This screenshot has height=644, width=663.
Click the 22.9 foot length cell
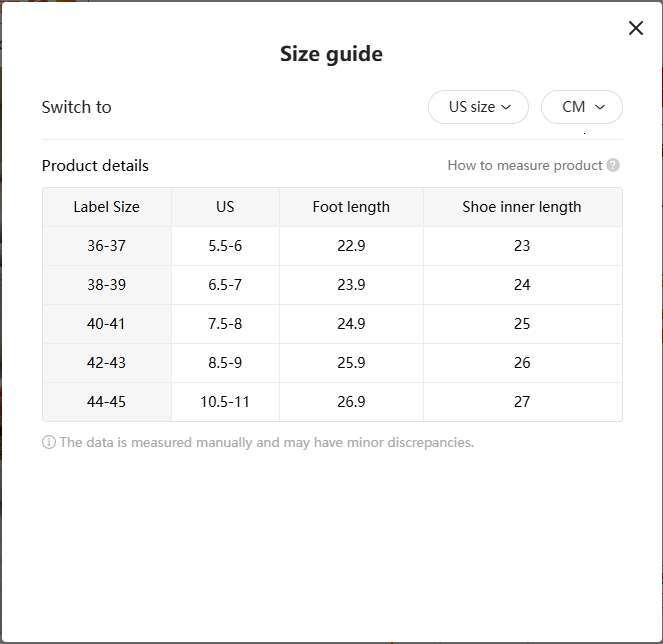pyautogui.click(x=351, y=246)
